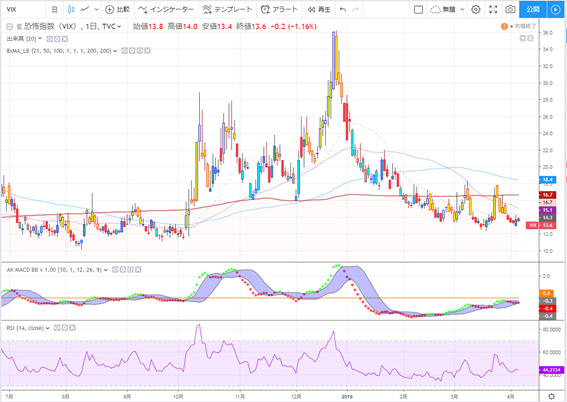Screen dimensions: 567x402
Task: Open settings for 出来高 (20) indicator
Action: coord(57,39)
